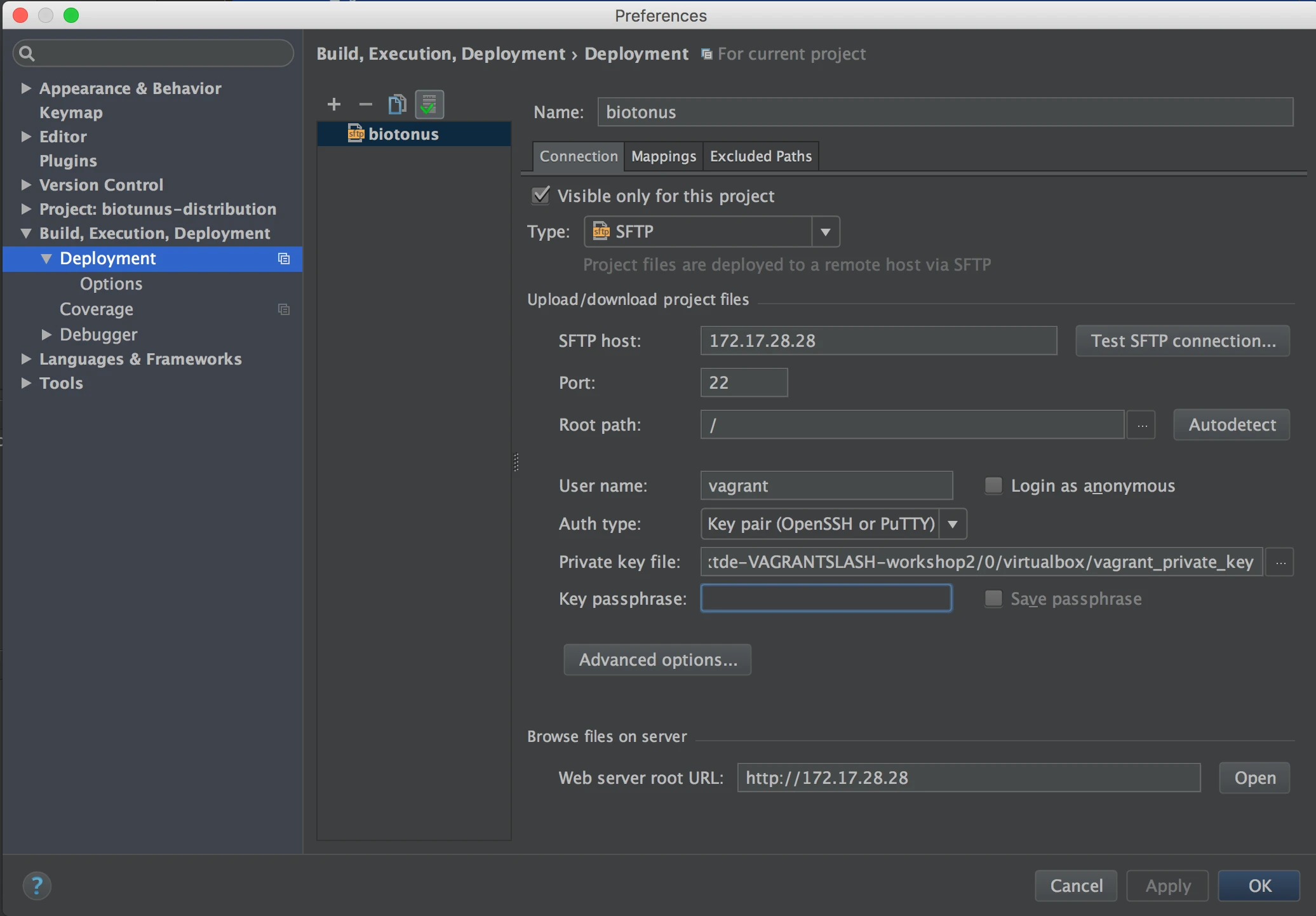Image resolution: width=1316 pixels, height=916 pixels.
Task: Click the OK button
Action: (1259, 886)
